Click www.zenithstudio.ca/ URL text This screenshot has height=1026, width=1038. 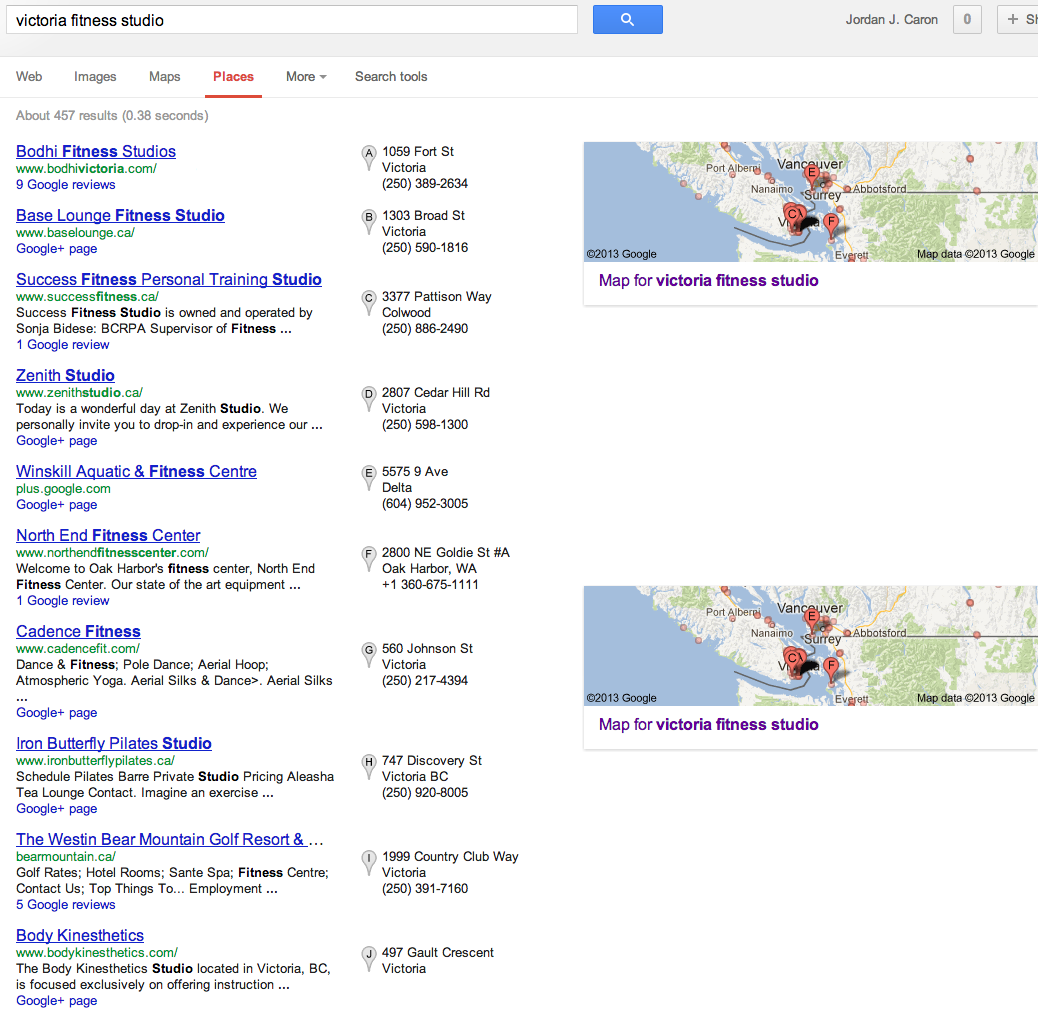tap(79, 393)
